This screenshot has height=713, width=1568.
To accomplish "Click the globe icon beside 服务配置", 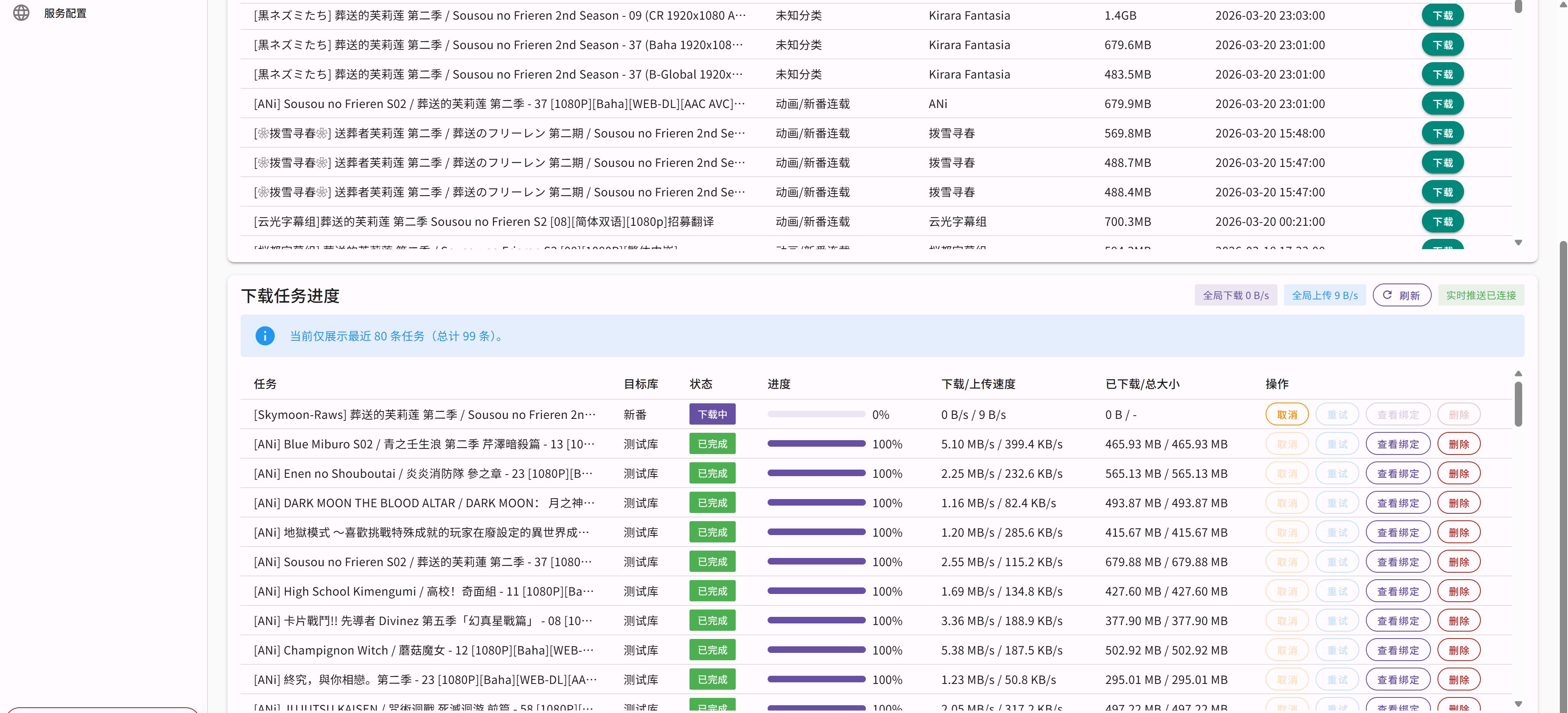I will tap(21, 13).
